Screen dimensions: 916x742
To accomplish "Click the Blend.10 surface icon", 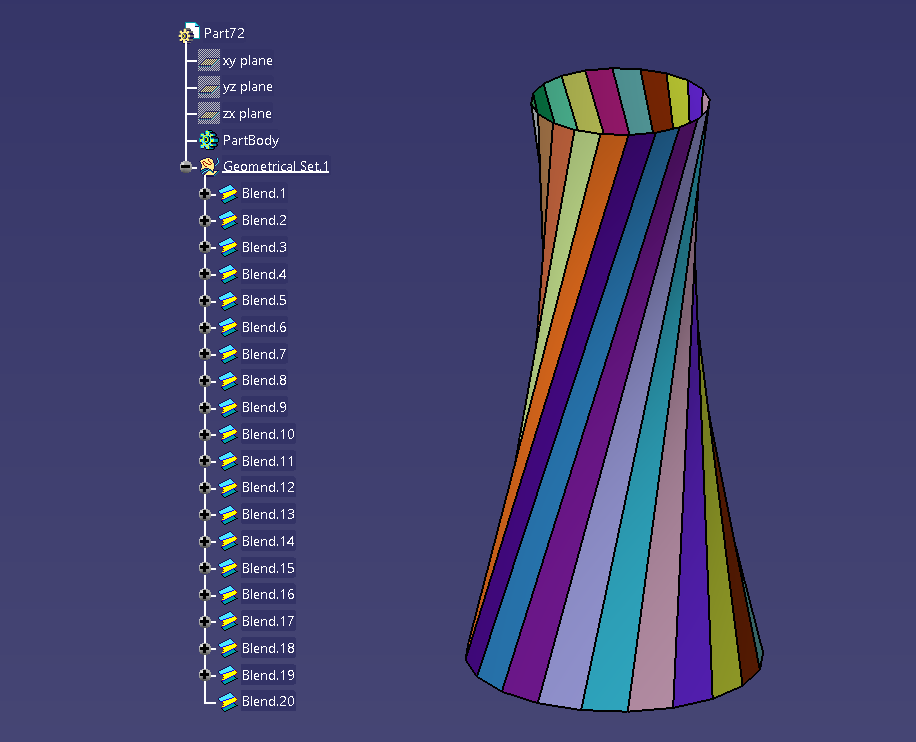I will point(228,434).
